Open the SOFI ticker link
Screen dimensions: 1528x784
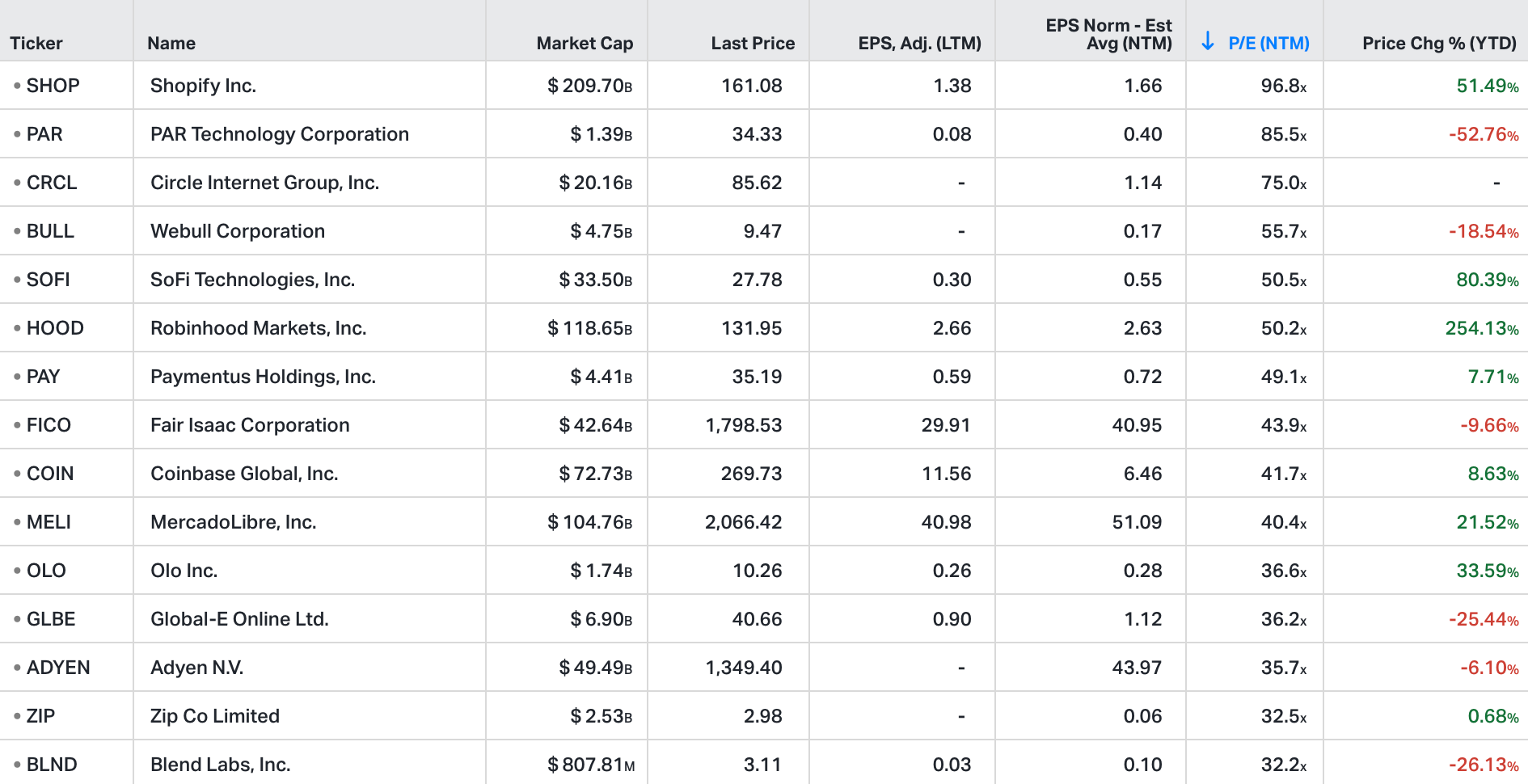[49, 280]
